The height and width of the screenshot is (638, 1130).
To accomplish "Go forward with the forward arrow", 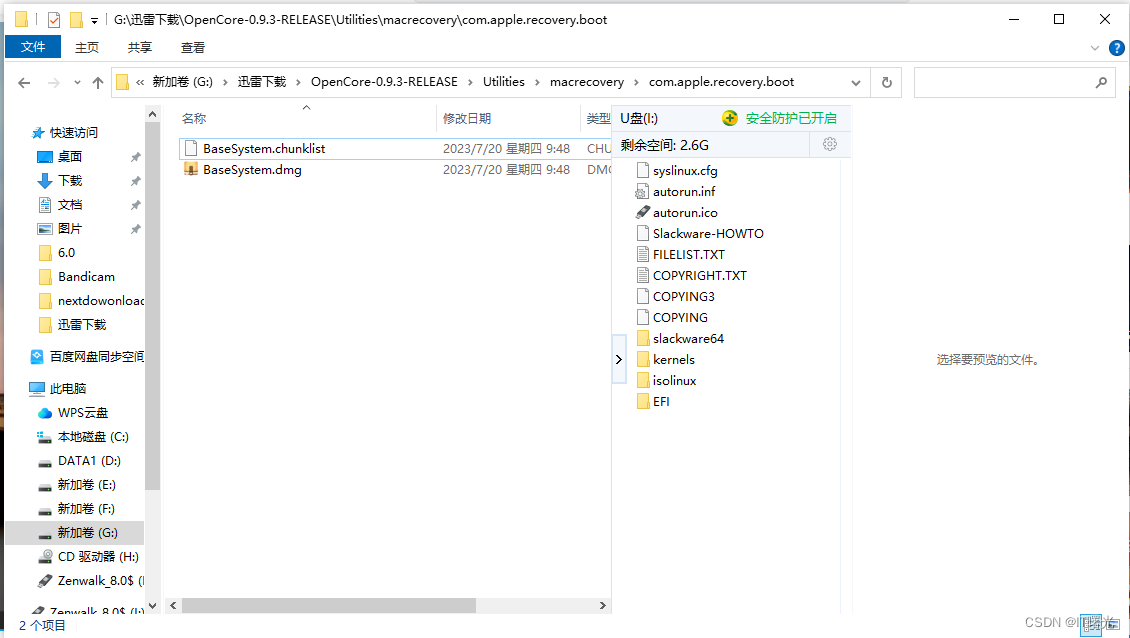I will 53,83.
